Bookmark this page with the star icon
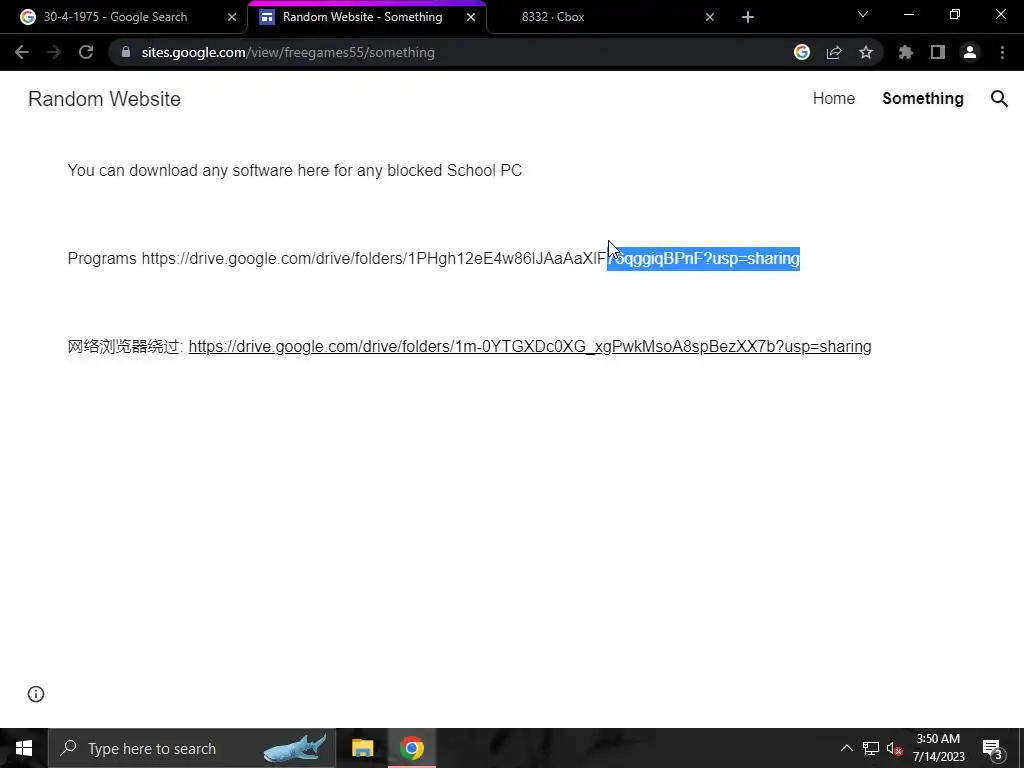 pyautogui.click(x=866, y=52)
